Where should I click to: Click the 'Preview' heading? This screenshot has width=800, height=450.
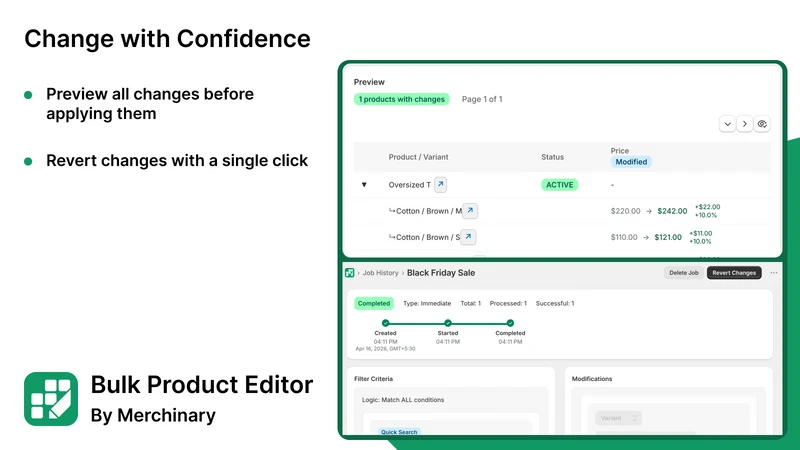[x=369, y=82]
